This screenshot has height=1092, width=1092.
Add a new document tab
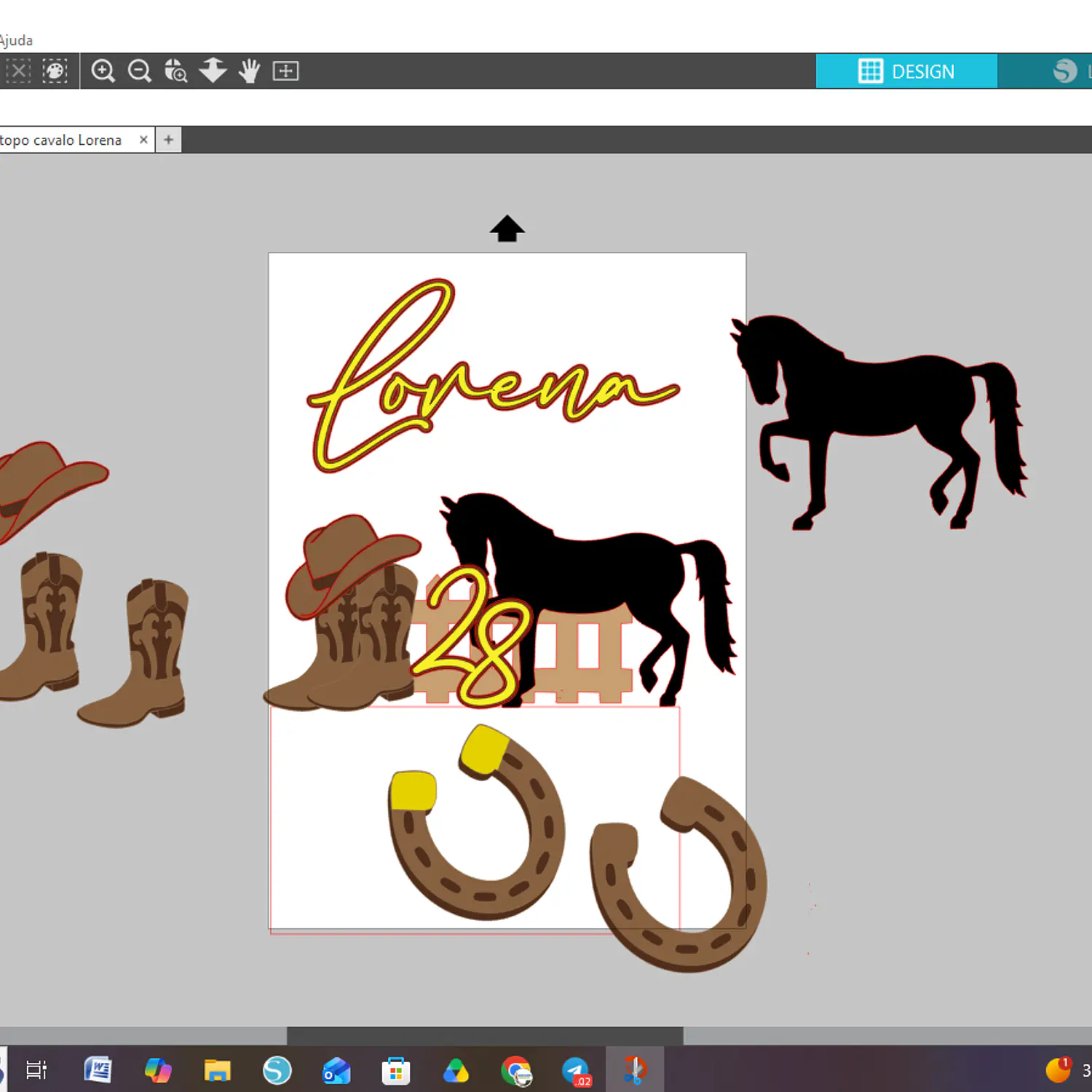(x=168, y=139)
